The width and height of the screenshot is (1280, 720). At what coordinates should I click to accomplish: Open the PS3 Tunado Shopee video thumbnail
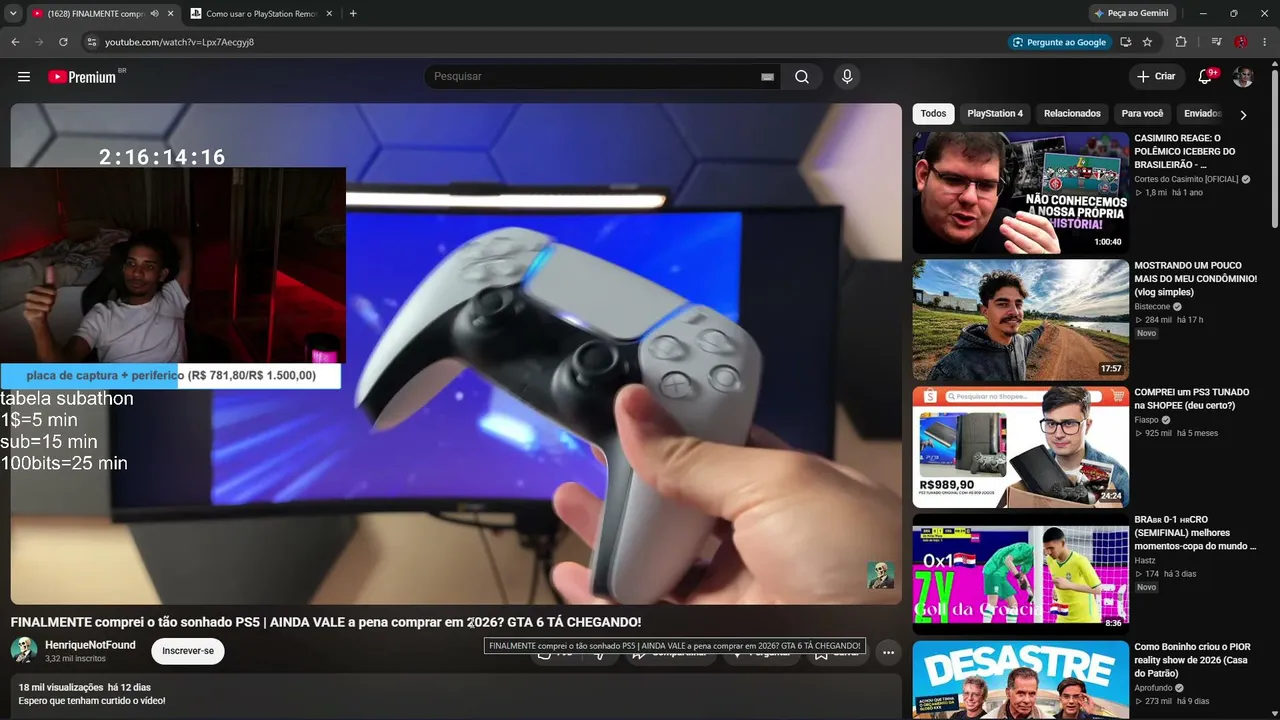[1020, 447]
